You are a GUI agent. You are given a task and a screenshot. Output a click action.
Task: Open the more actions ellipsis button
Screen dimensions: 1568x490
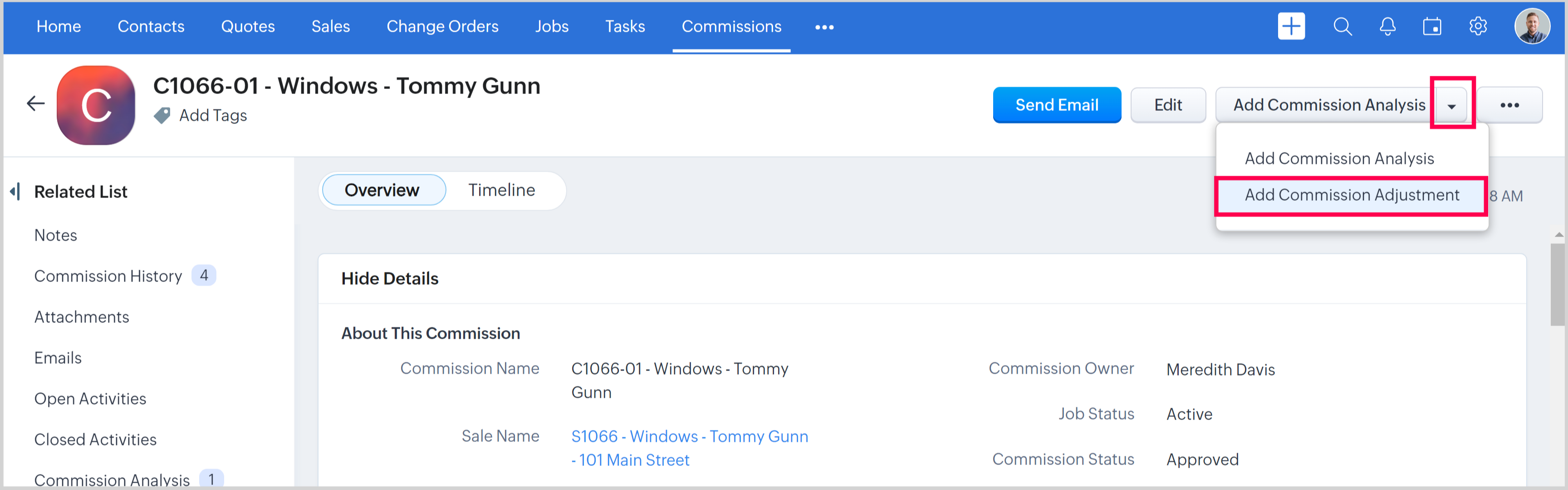coord(1509,105)
